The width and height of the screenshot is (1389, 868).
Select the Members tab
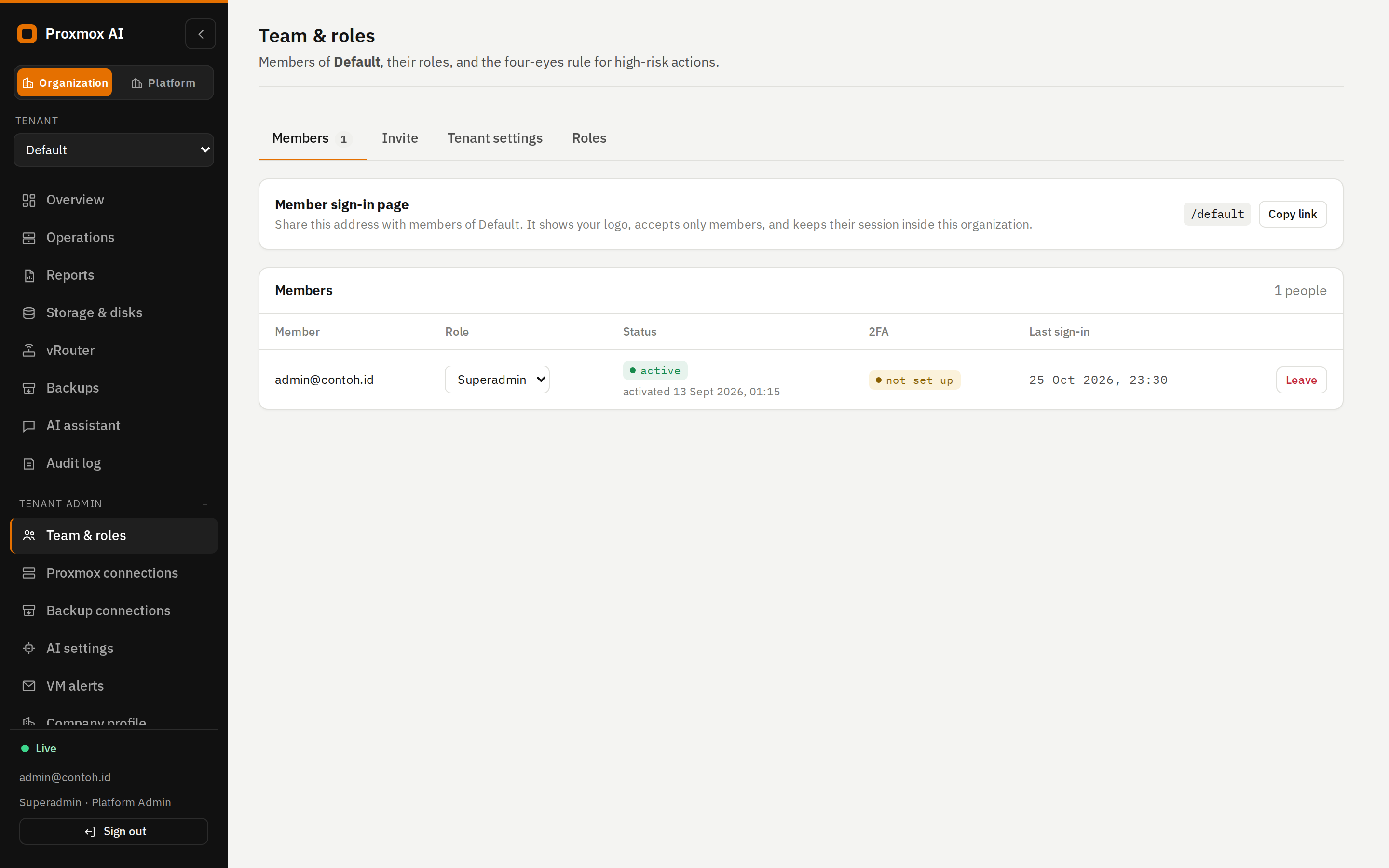(x=312, y=138)
